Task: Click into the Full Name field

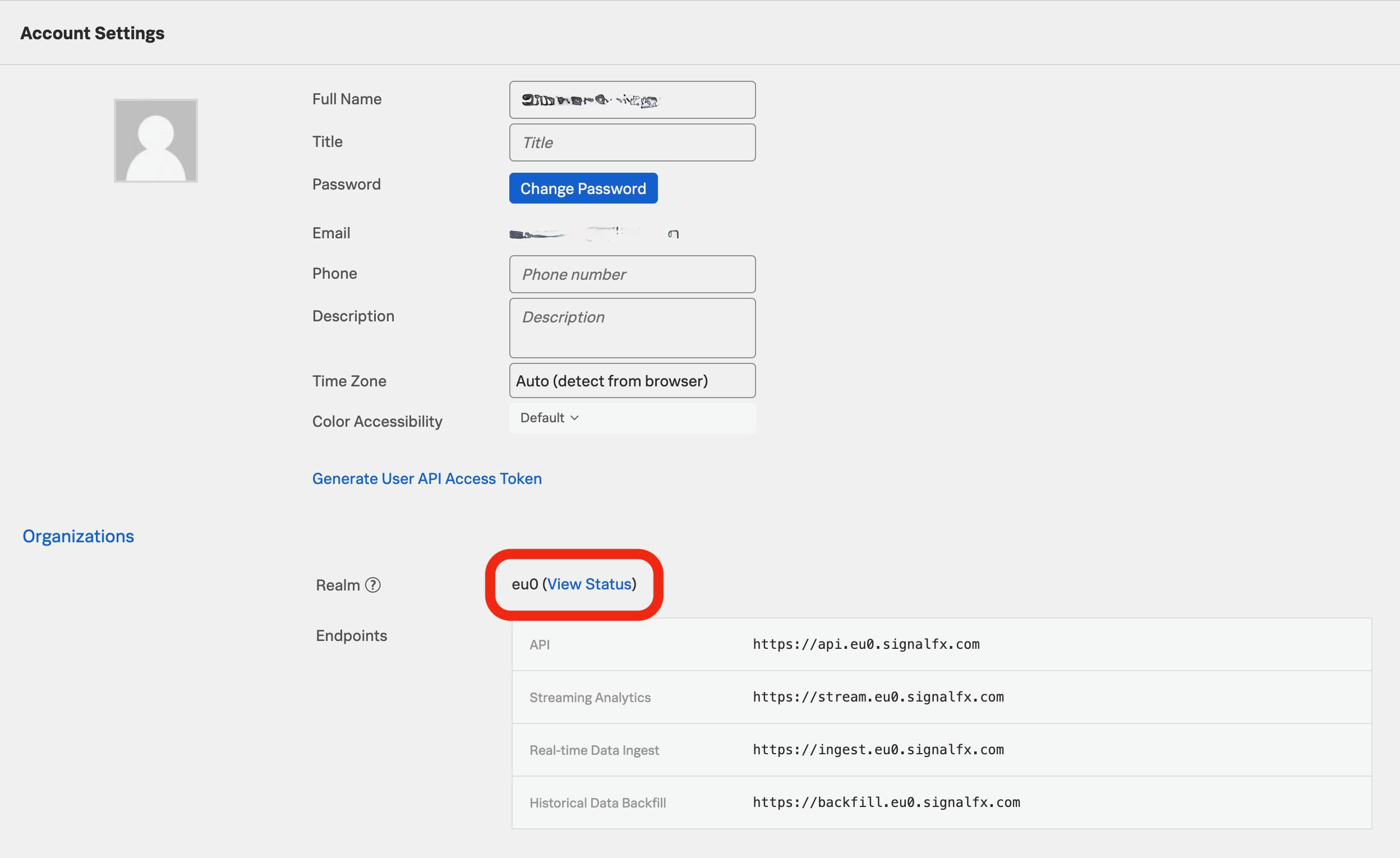Action: [x=632, y=99]
